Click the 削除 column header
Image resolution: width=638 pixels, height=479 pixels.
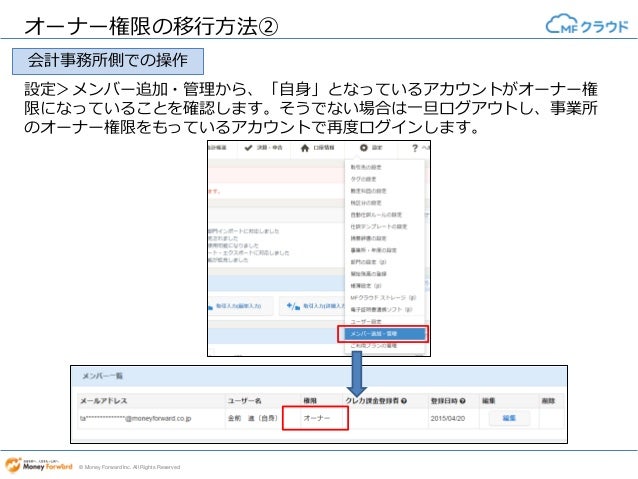(548, 401)
